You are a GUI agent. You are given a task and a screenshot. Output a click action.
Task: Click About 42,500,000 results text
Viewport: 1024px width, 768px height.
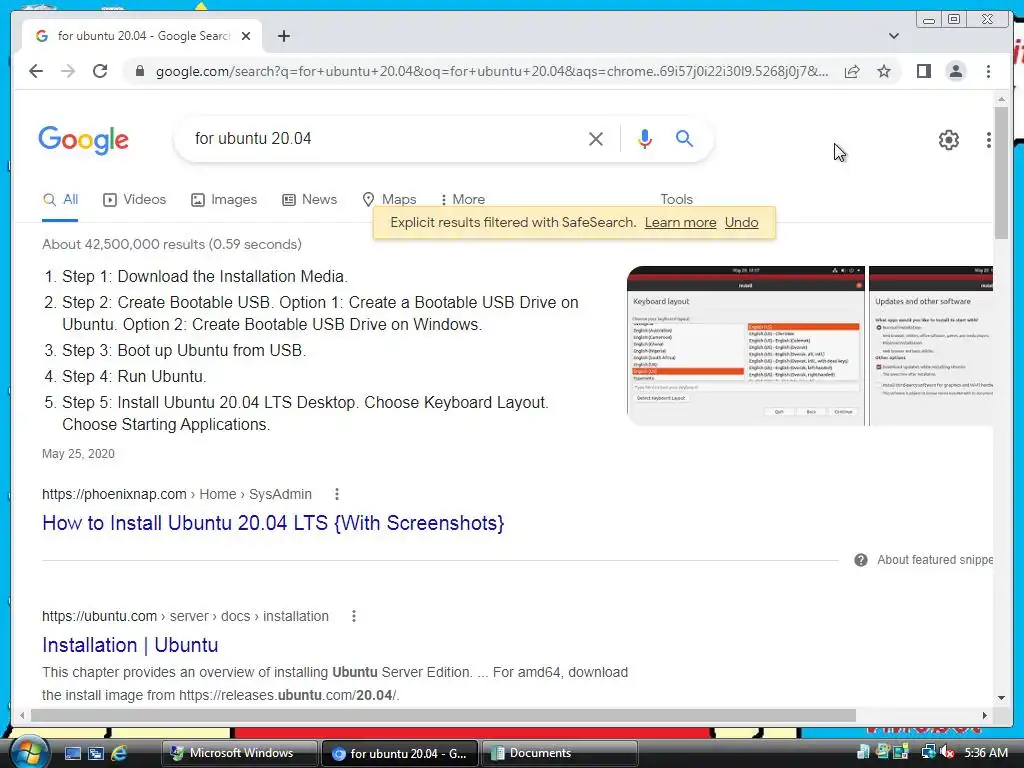pos(172,244)
